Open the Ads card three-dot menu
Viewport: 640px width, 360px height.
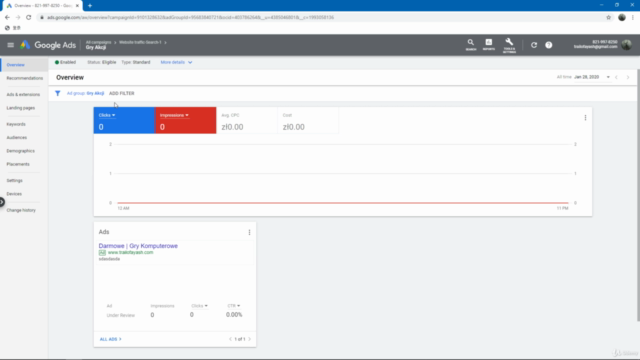pyautogui.click(x=249, y=232)
